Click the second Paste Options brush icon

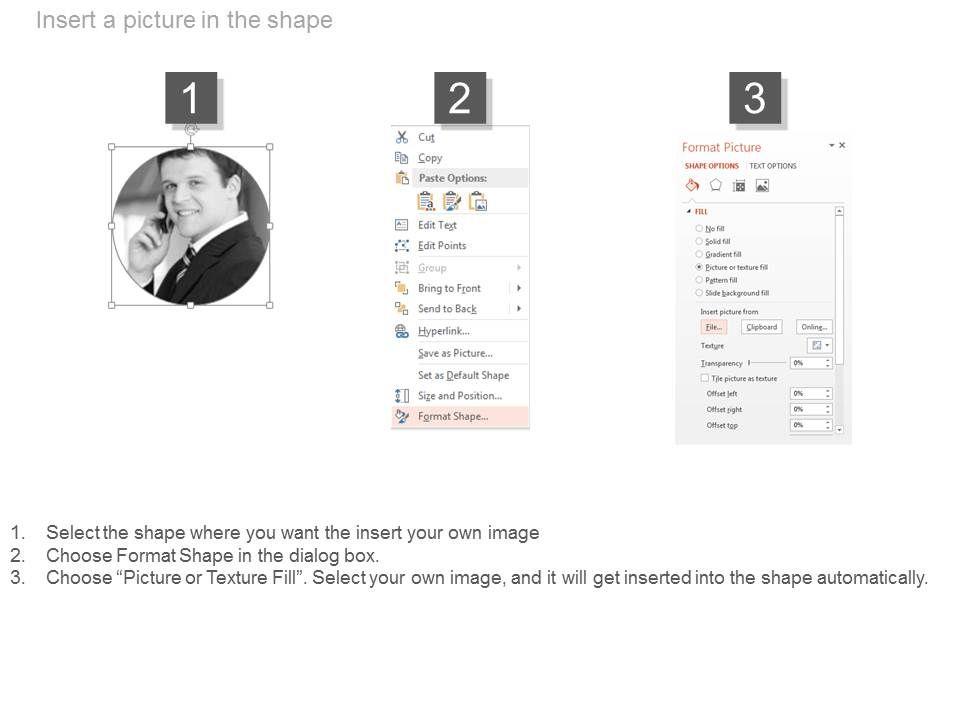(x=452, y=201)
